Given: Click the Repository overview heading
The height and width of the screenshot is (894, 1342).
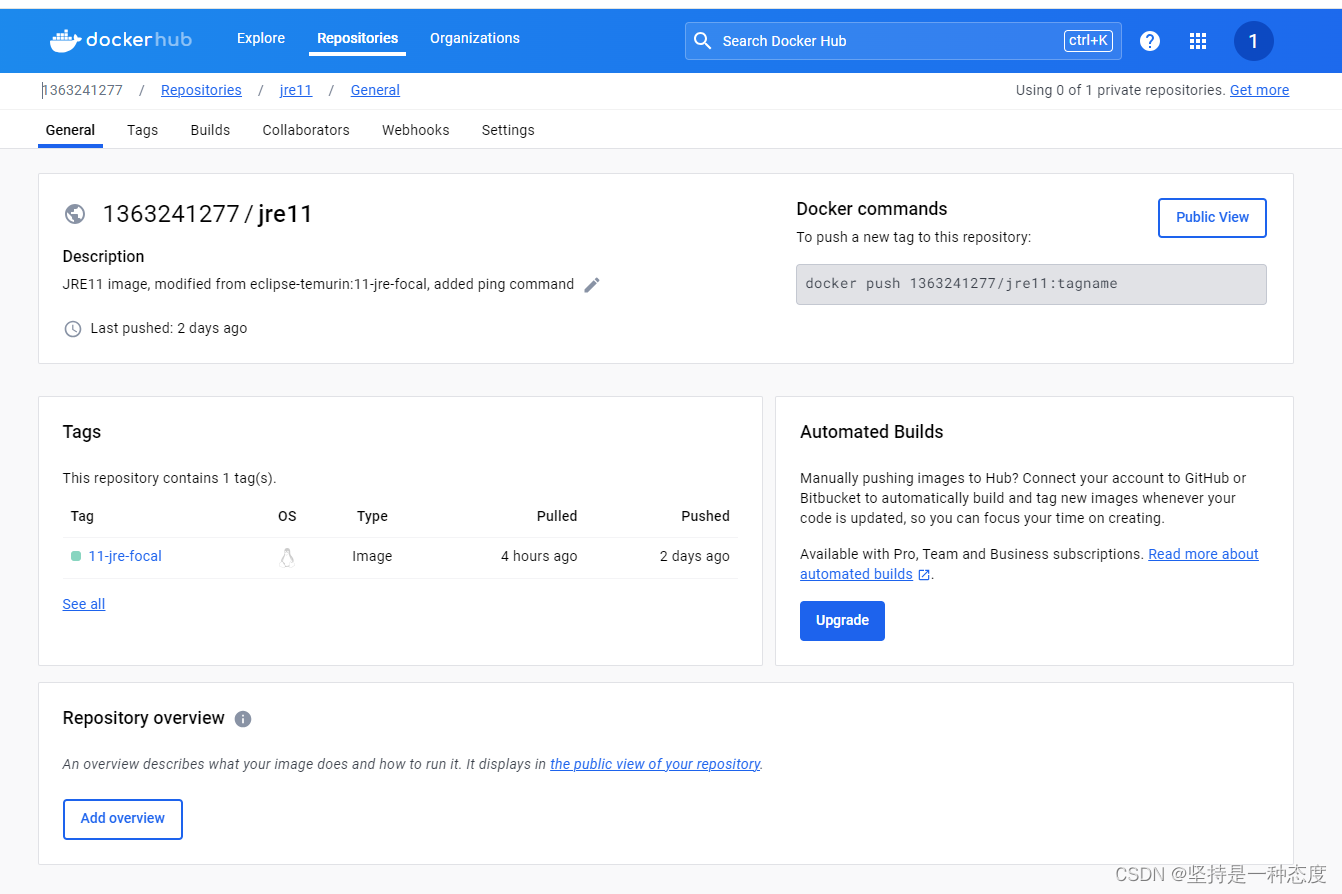Looking at the screenshot, I should 144,718.
